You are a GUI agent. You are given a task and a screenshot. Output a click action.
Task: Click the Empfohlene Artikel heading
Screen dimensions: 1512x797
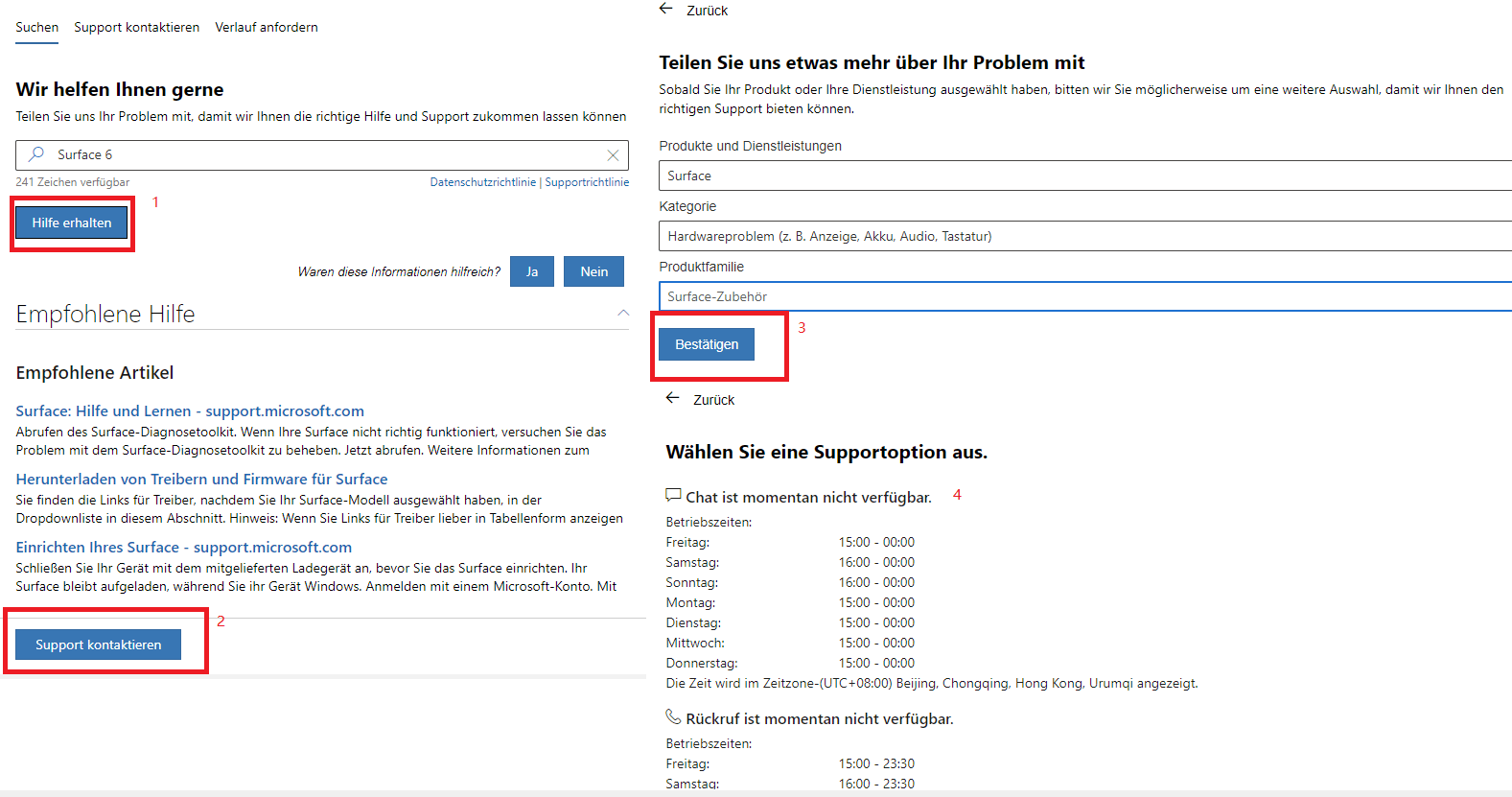pos(95,372)
